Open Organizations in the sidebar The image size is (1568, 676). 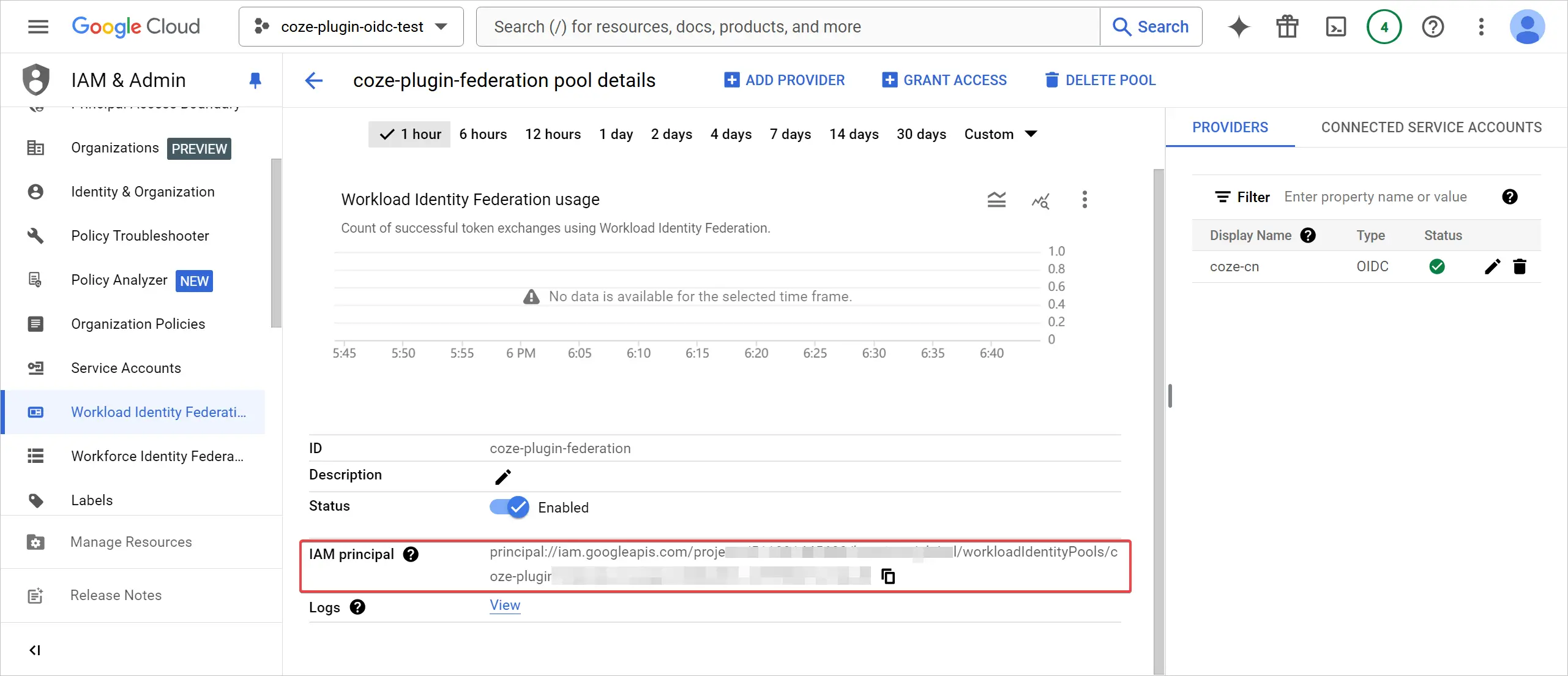tap(133, 148)
